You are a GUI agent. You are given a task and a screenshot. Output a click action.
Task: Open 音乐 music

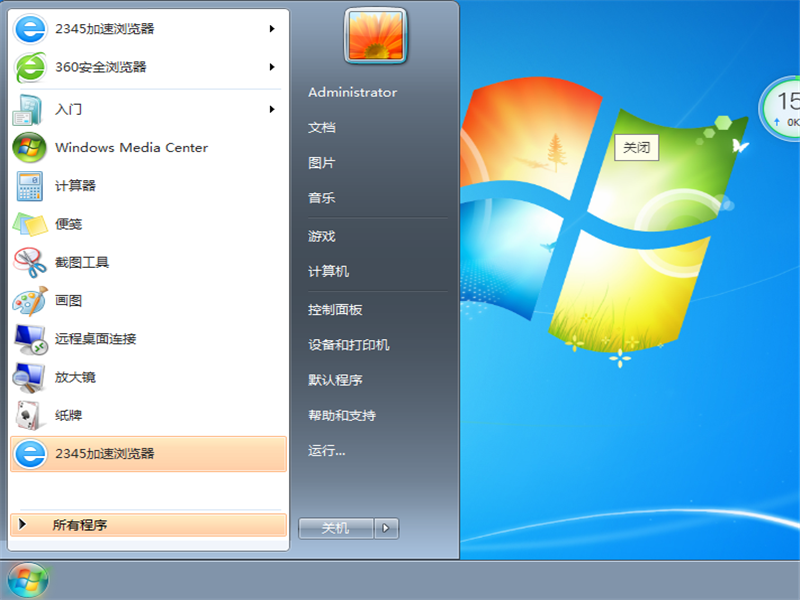pos(322,198)
